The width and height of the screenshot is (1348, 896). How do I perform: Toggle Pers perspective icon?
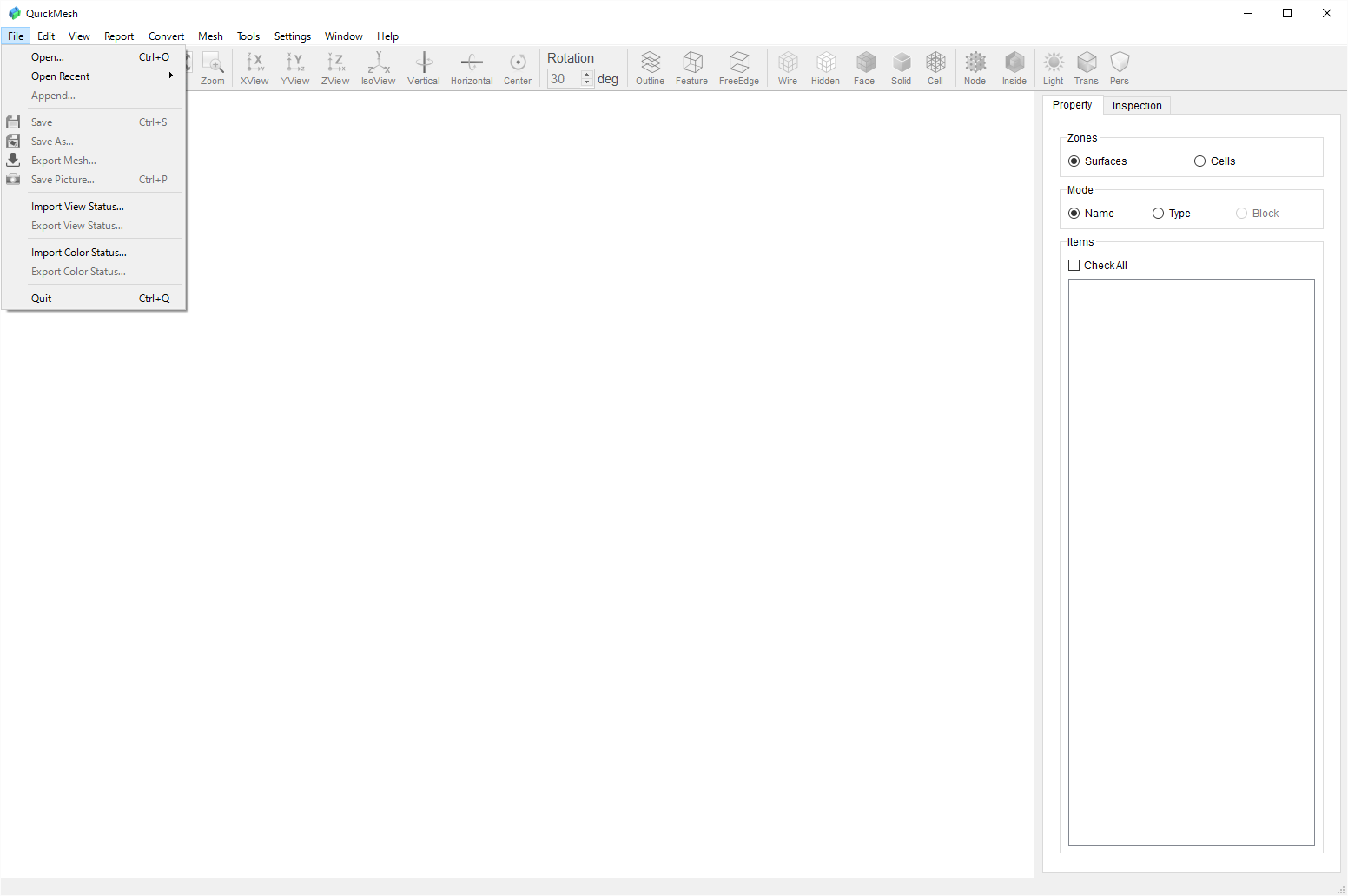(1120, 68)
